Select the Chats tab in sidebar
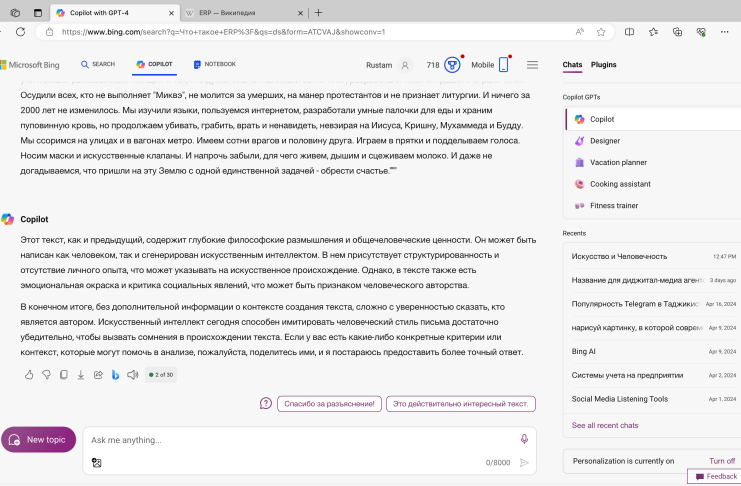This screenshot has width=741, height=486. pos(572,65)
